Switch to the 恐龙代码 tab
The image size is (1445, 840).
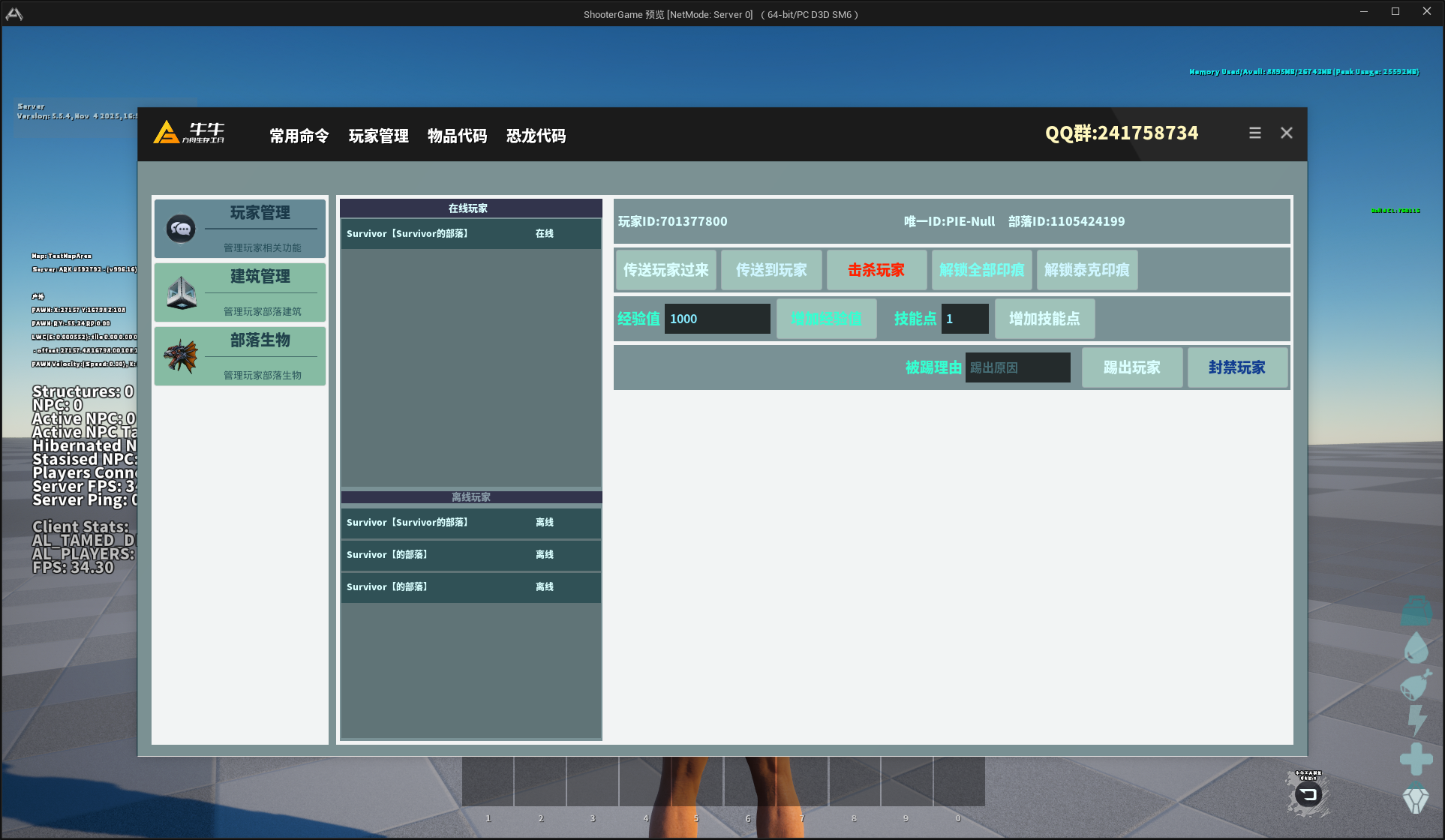(x=536, y=136)
